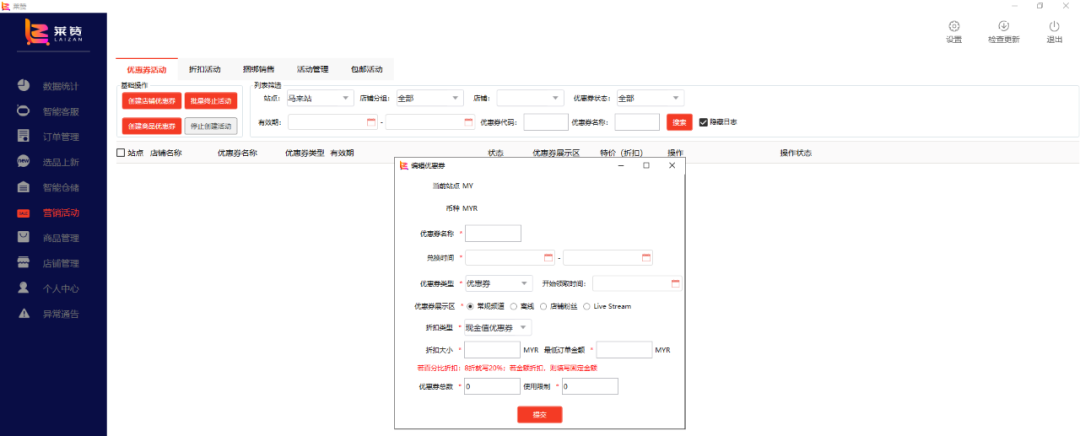Click 优惠券展示区 column header
The height and width of the screenshot is (436, 1080).
point(557,153)
